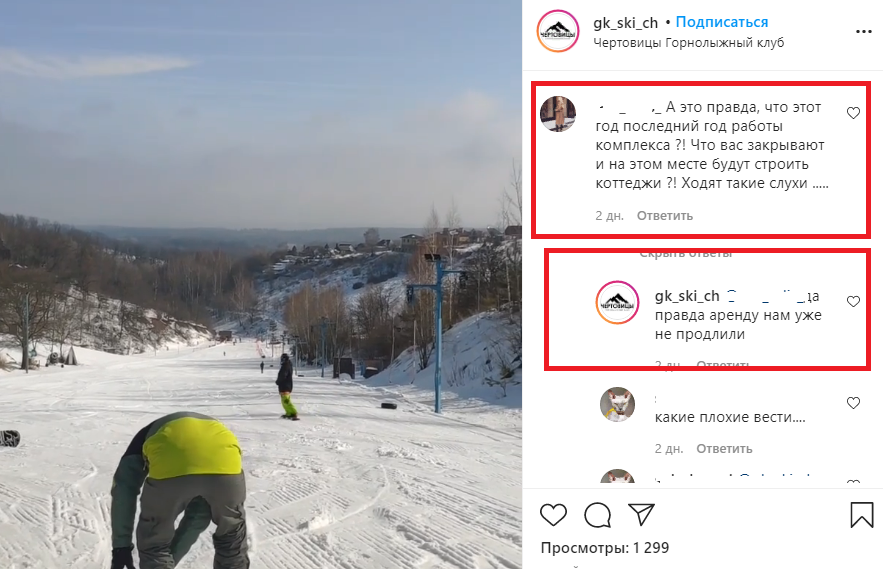883x569 pixels.
Task: Reply to "какие плохие вести" comment
Action: tap(724, 449)
